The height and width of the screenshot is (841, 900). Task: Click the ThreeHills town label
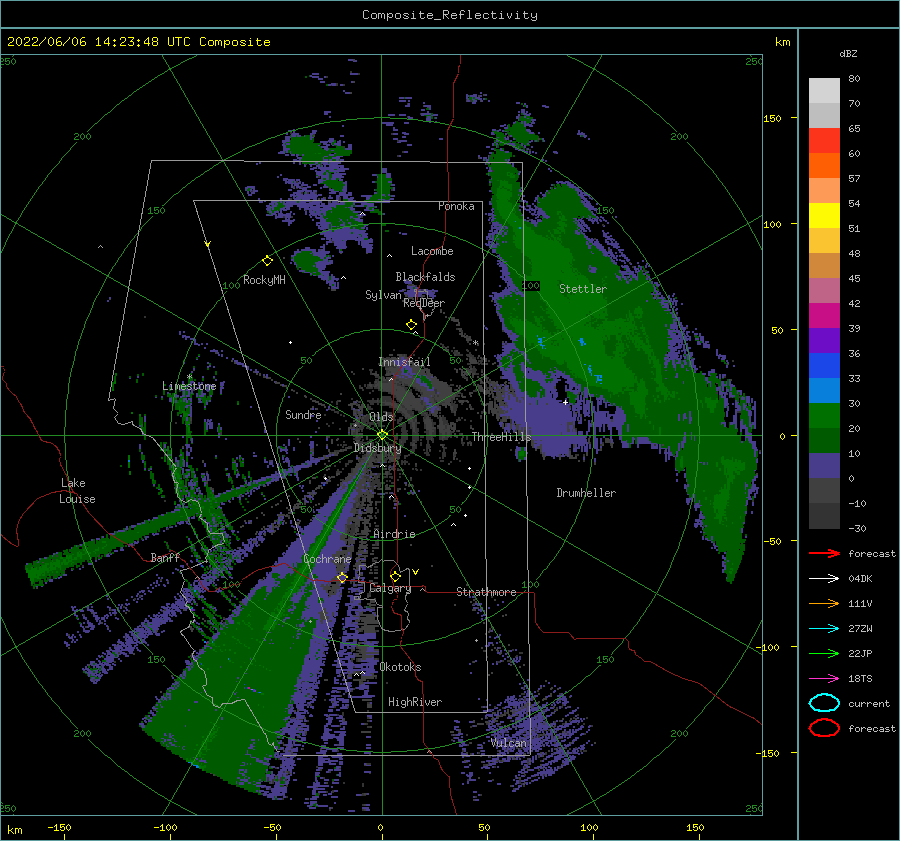point(502,437)
